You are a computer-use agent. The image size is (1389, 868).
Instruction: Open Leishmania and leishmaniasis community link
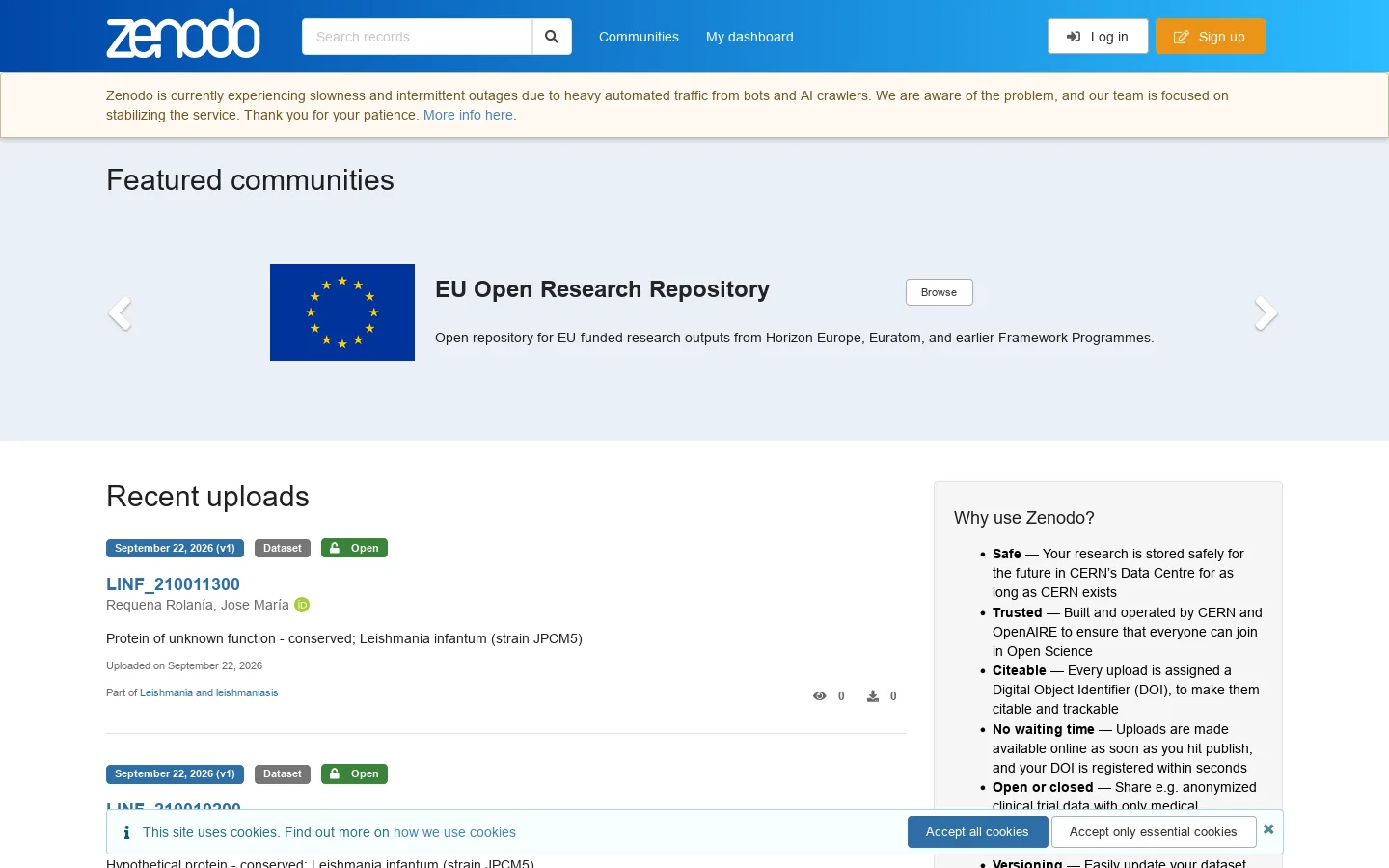[208, 692]
